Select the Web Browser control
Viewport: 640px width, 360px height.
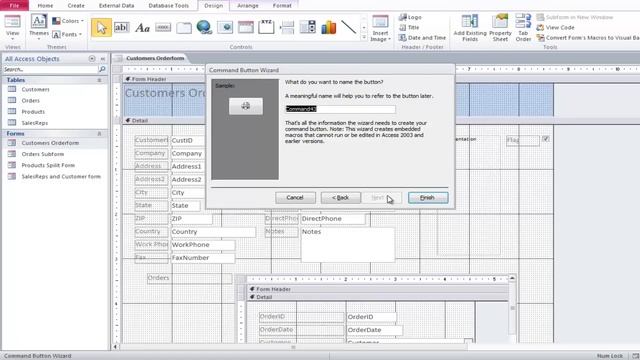(x=225, y=27)
